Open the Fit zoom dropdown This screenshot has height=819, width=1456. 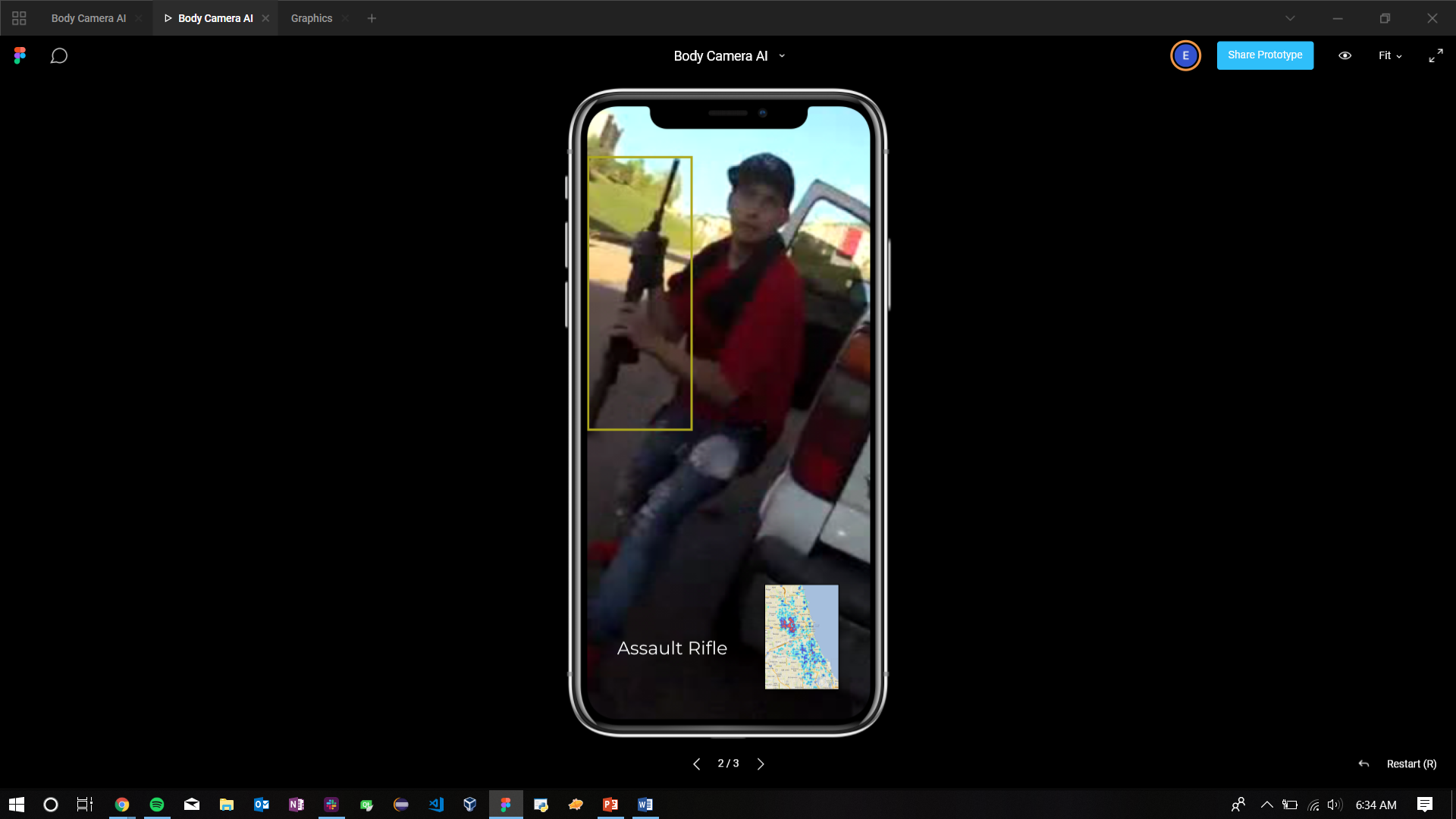coord(1389,55)
